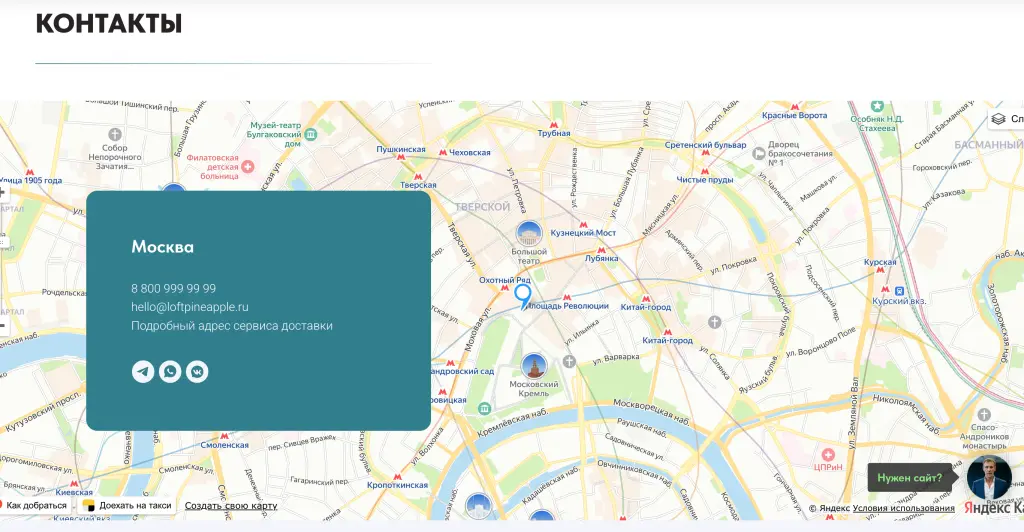Click the "Тверская" station label
Screen dimensions: 1024x532
(x=418, y=185)
